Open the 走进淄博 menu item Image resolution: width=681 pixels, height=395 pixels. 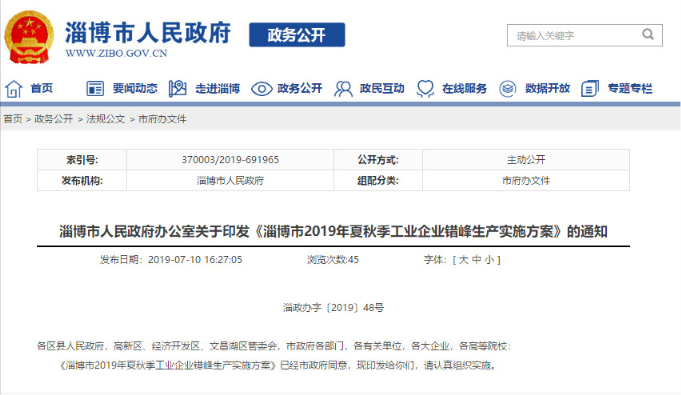point(218,89)
